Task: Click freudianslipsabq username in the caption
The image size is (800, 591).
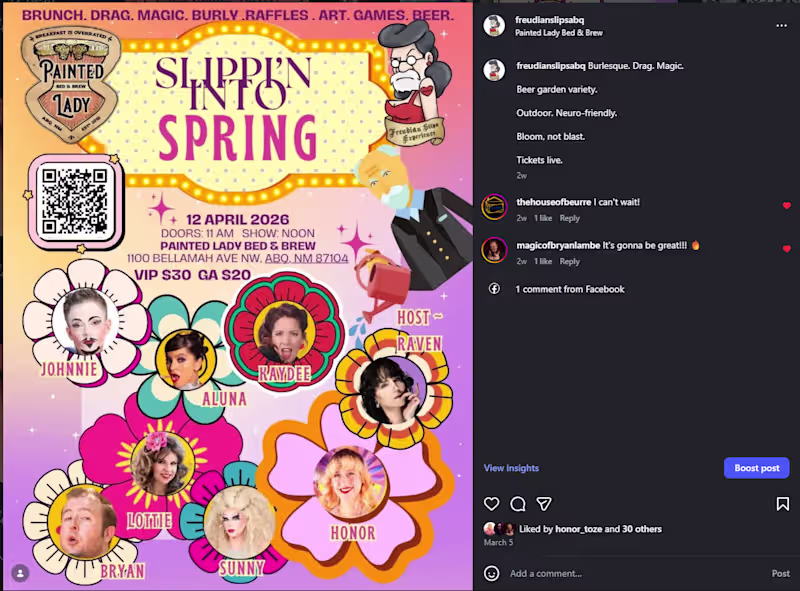Action: tap(551, 66)
